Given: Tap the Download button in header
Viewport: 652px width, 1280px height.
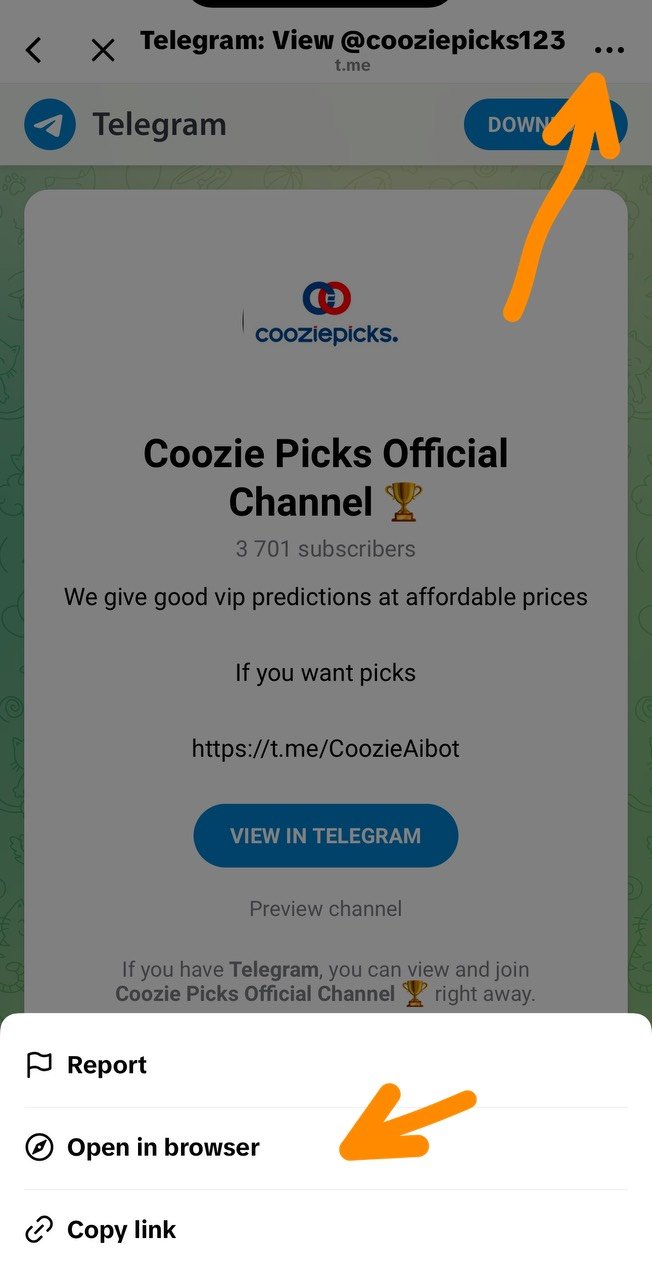Looking at the screenshot, I should tap(545, 125).
